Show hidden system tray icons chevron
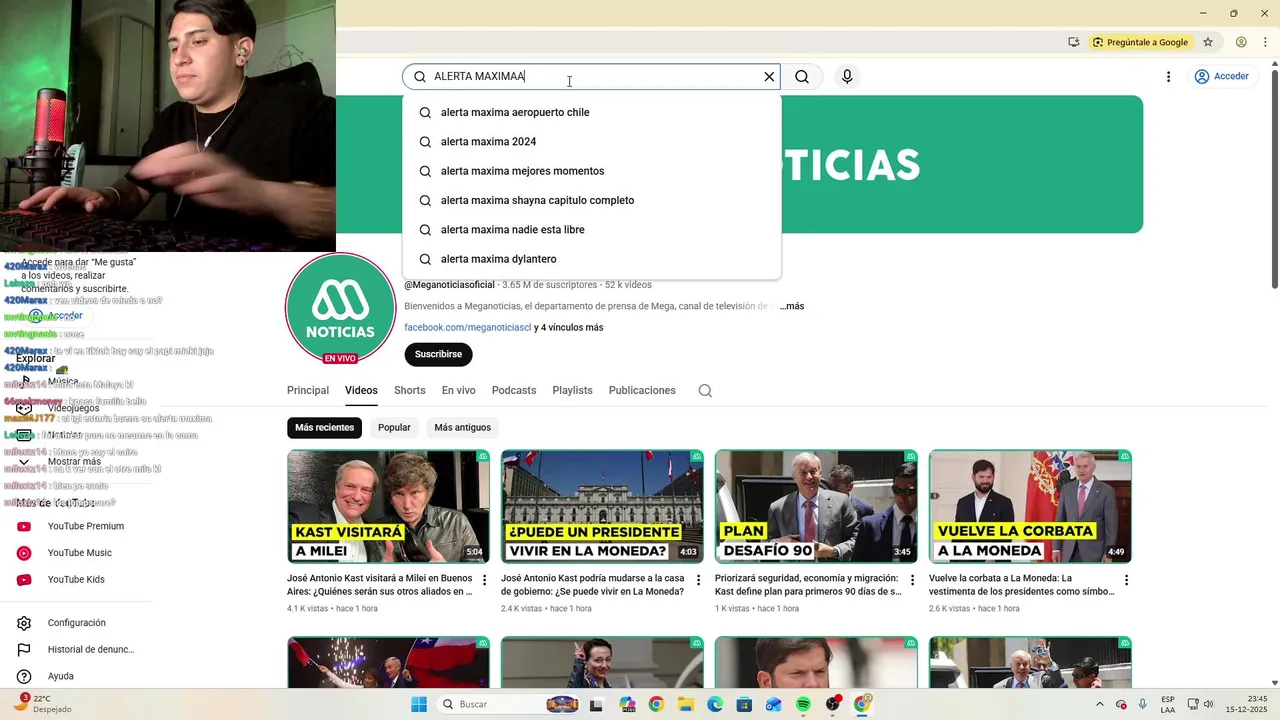This screenshot has width=1280, height=720. 1100,704
